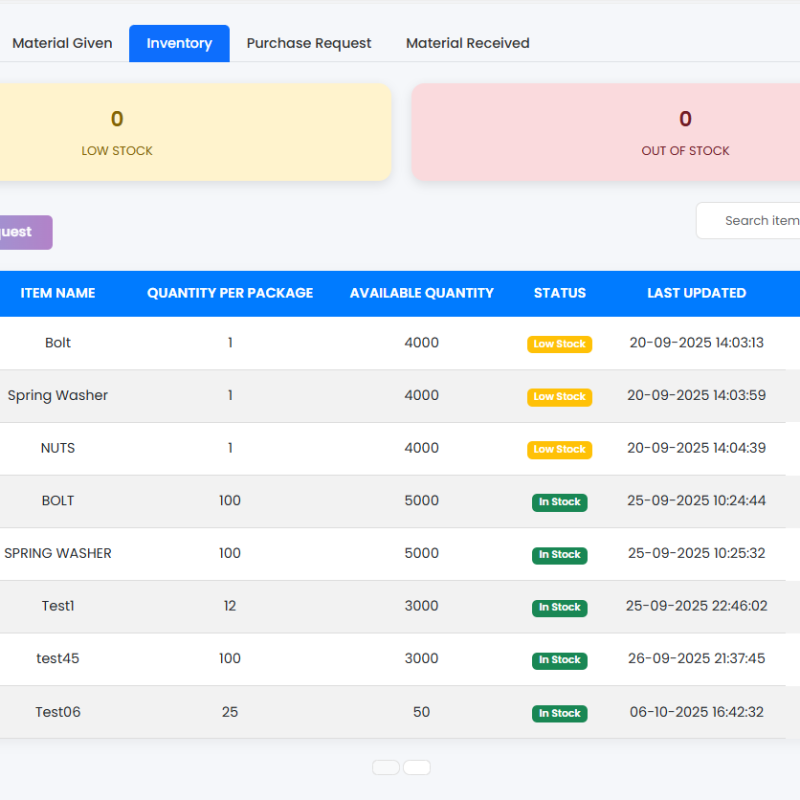Click the Out of Stock summary card
Screen dimensions: 800x800
point(606,132)
